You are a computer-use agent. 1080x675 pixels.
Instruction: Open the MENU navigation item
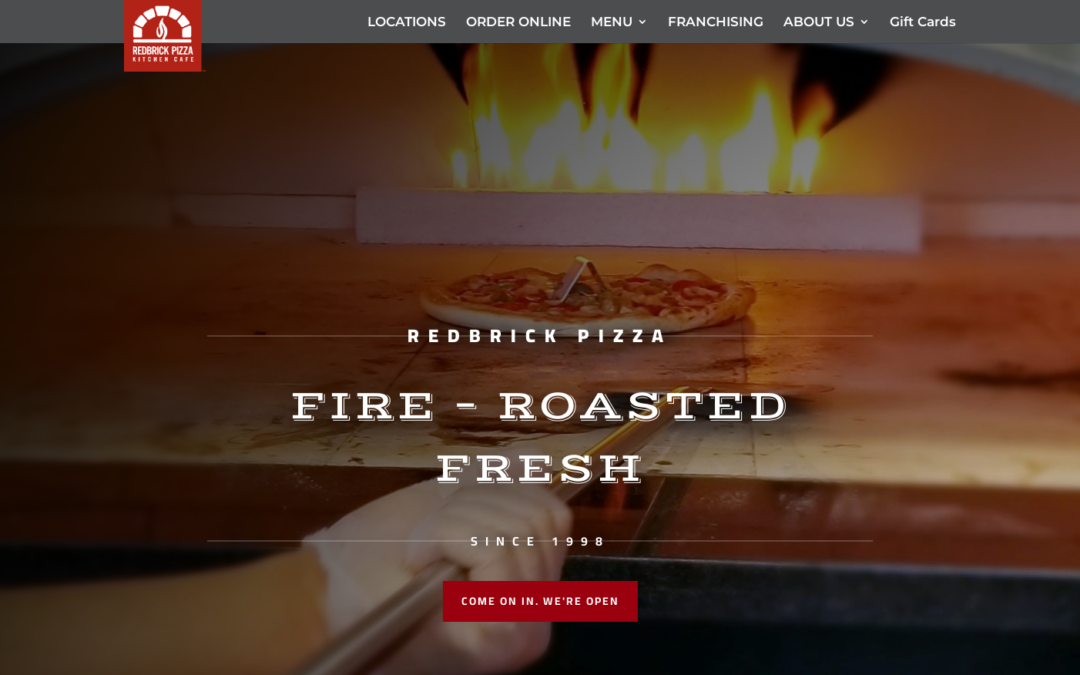pyautogui.click(x=612, y=21)
